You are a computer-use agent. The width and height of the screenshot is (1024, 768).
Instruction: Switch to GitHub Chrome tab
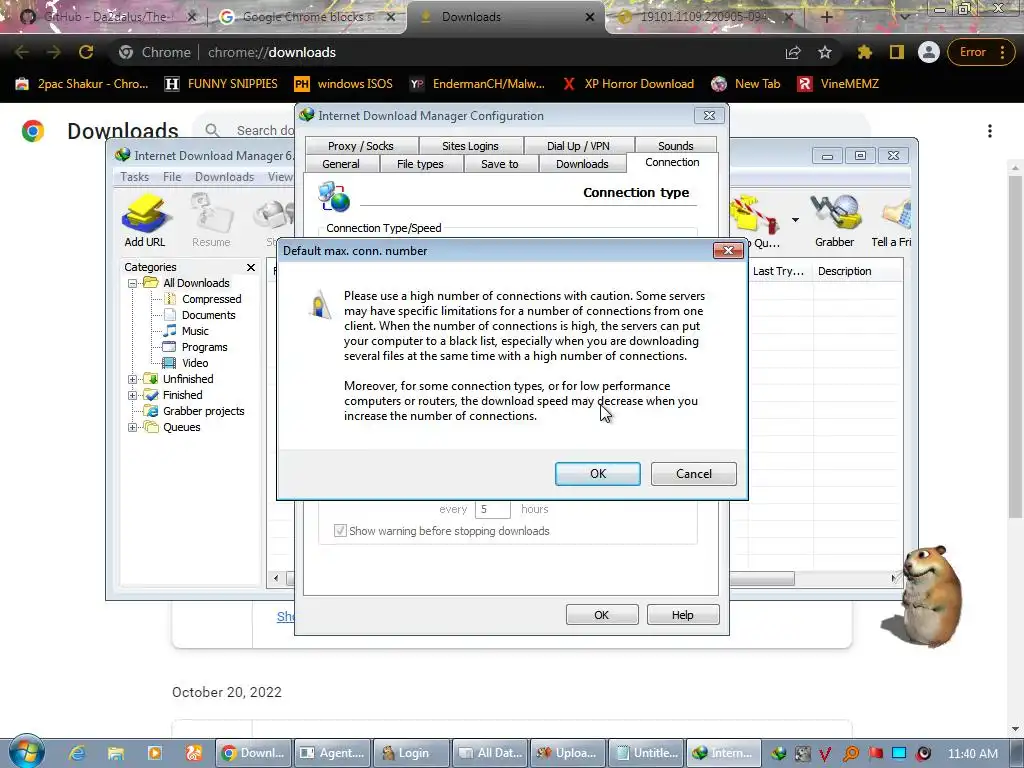(106, 17)
